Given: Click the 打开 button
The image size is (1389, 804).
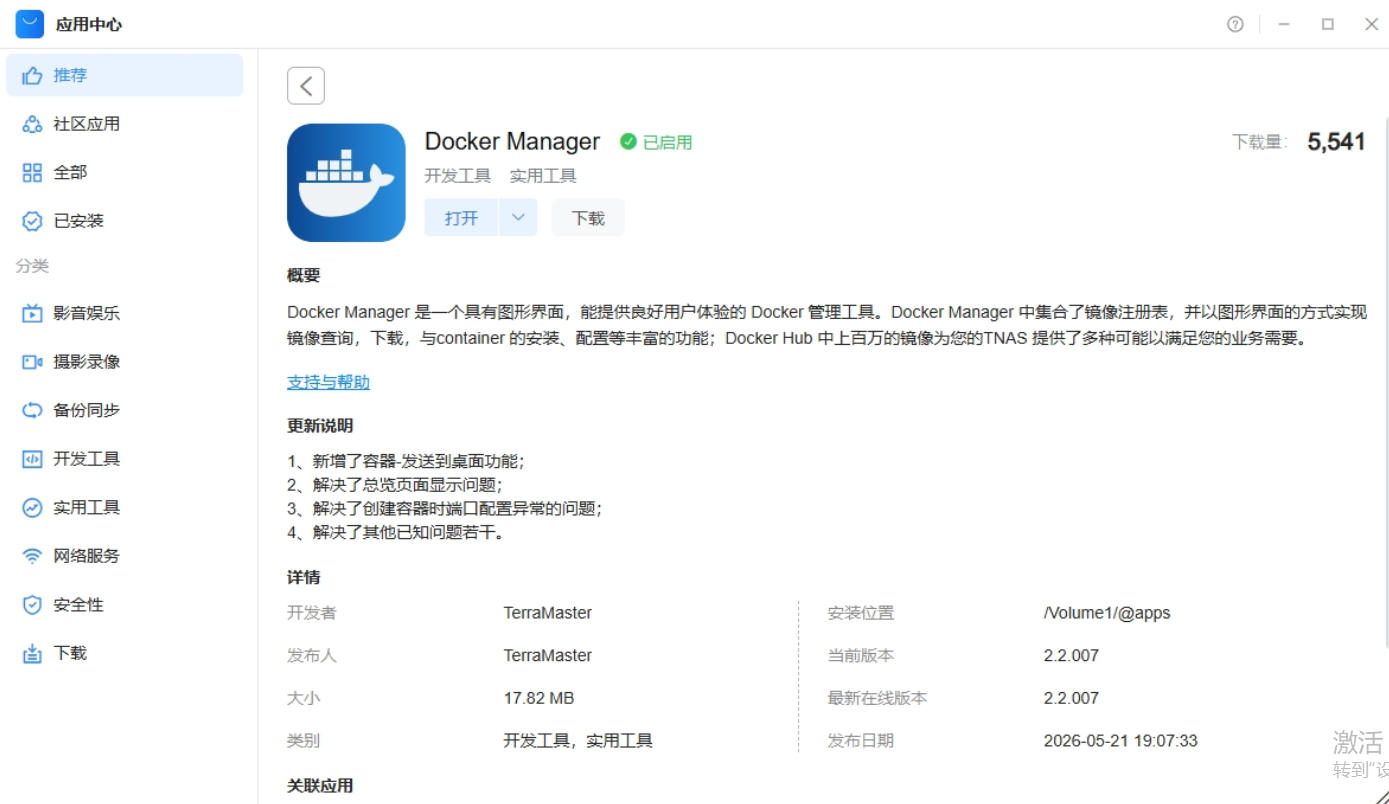Looking at the screenshot, I should [x=461, y=217].
